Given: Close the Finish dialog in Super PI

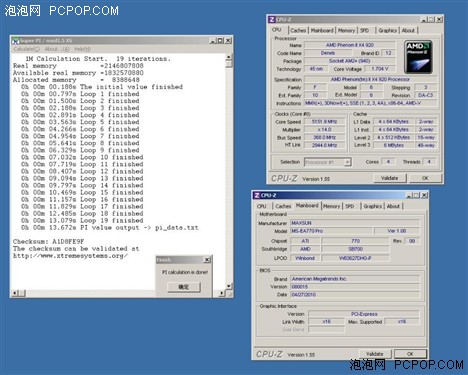Looking at the screenshot, I should (207, 260).
